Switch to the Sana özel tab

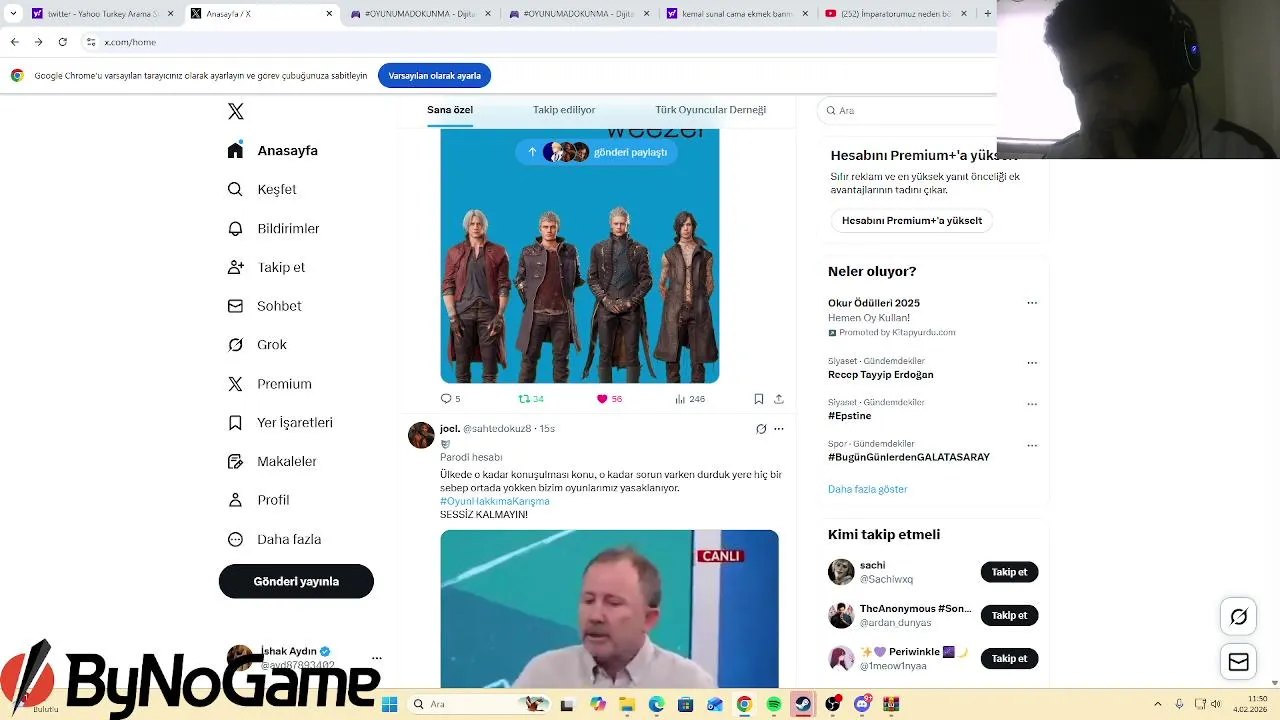tap(450, 110)
